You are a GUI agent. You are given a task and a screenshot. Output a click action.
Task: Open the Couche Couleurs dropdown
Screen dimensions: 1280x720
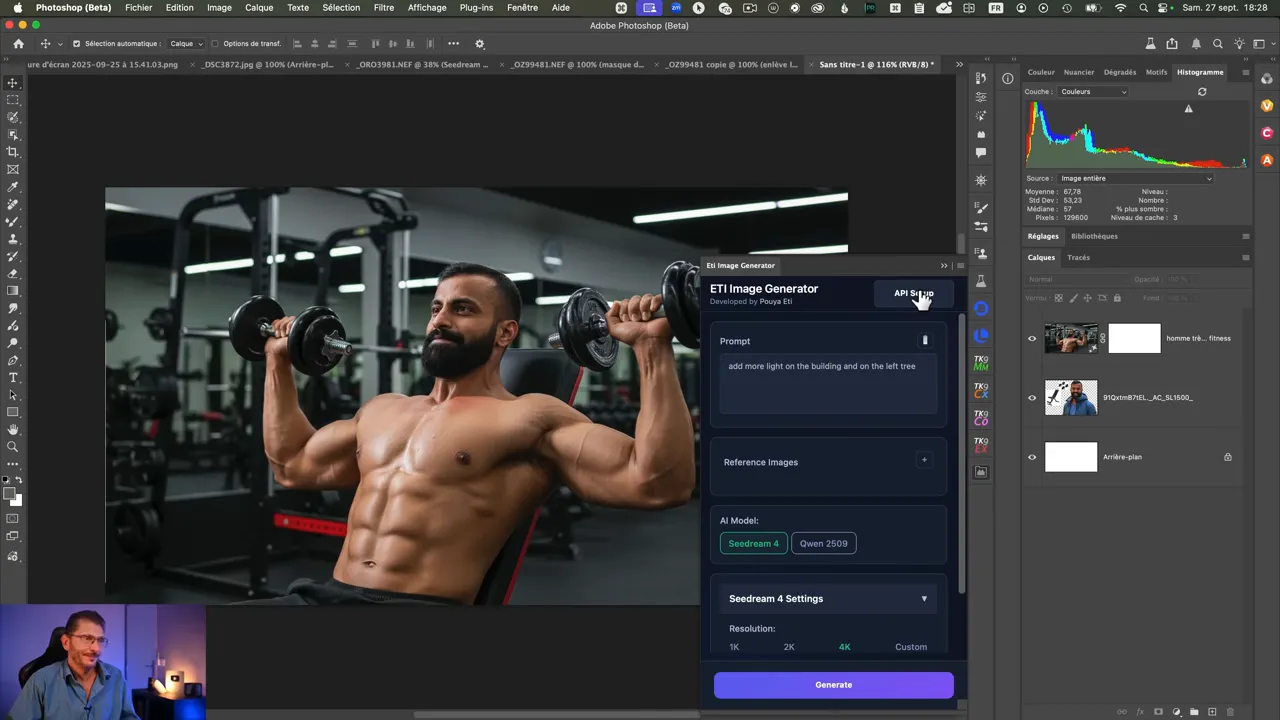pos(1093,92)
